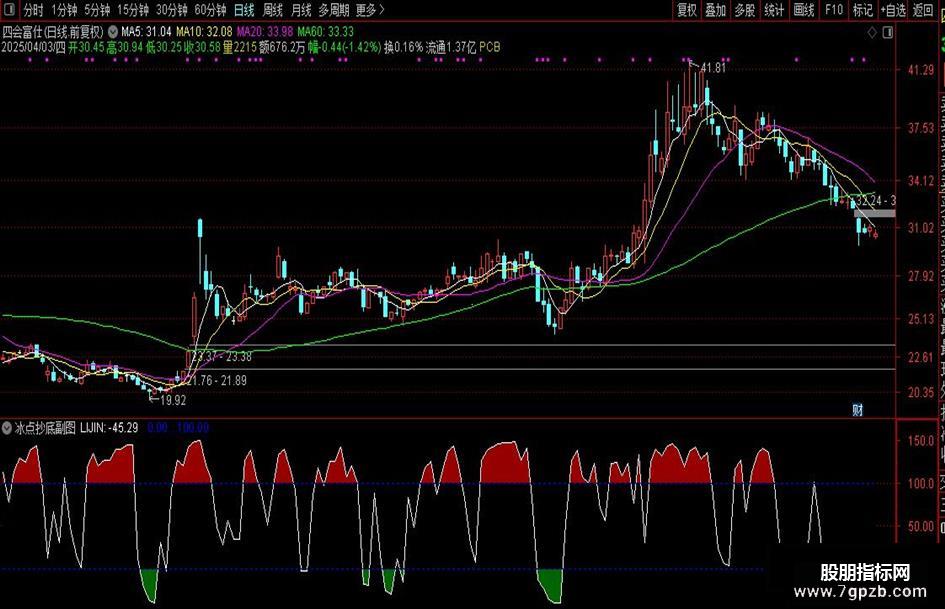The height and width of the screenshot is (609, 945).
Task: Click the diamond icon at chart top-right
Action: 871,33
